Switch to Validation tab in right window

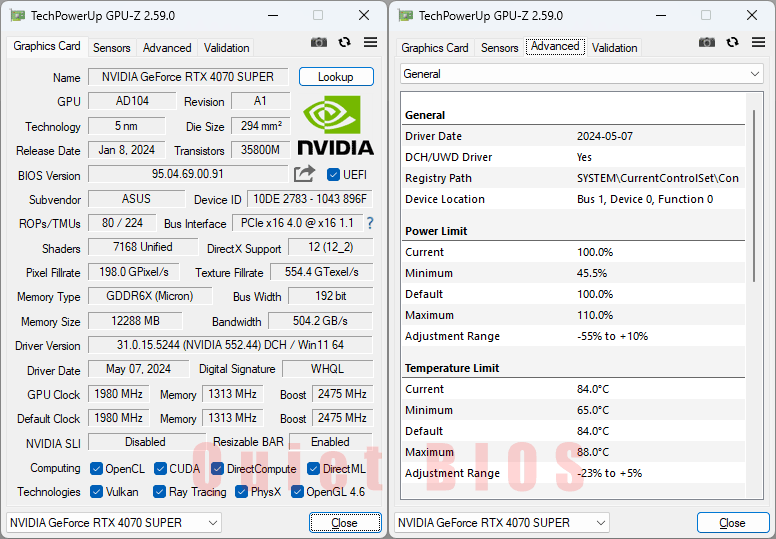pos(615,48)
